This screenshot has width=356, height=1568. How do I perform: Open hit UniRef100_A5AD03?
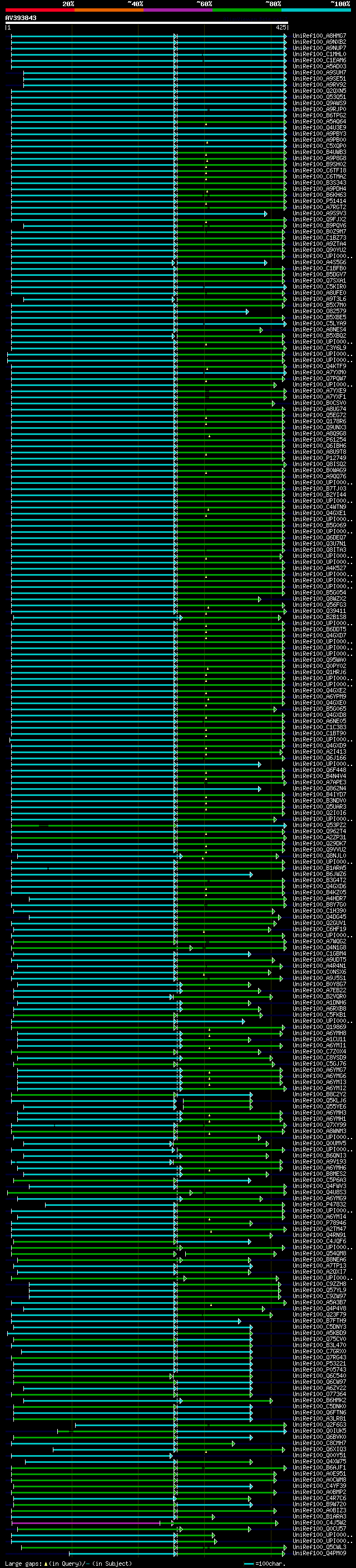point(319,66)
